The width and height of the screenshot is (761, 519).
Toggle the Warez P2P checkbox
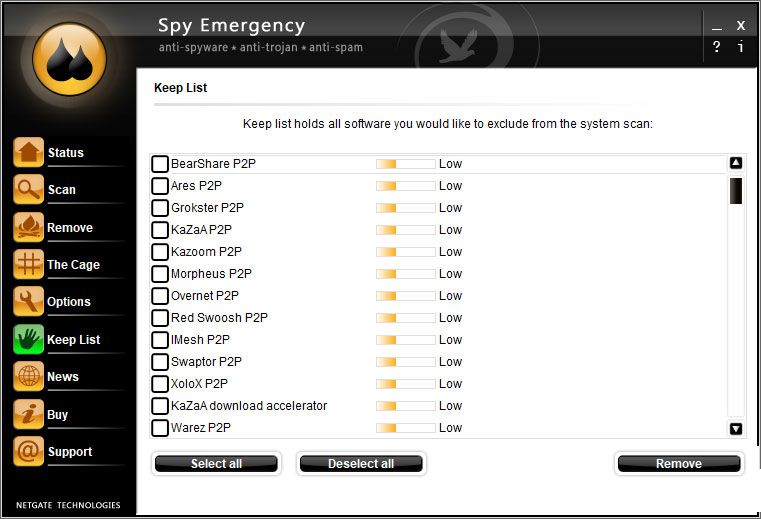(x=160, y=428)
